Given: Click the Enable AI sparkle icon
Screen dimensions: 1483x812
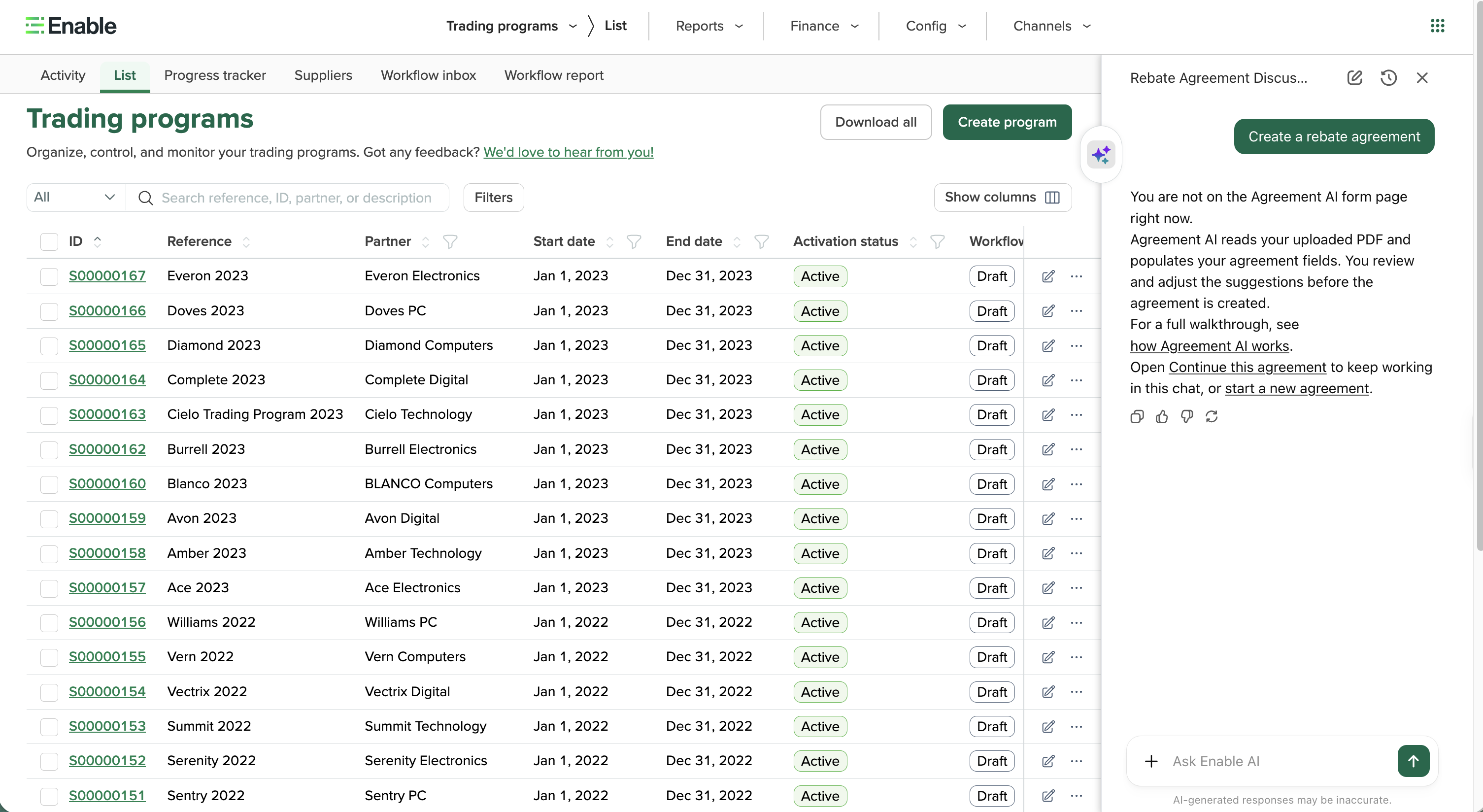Looking at the screenshot, I should coord(1101,154).
